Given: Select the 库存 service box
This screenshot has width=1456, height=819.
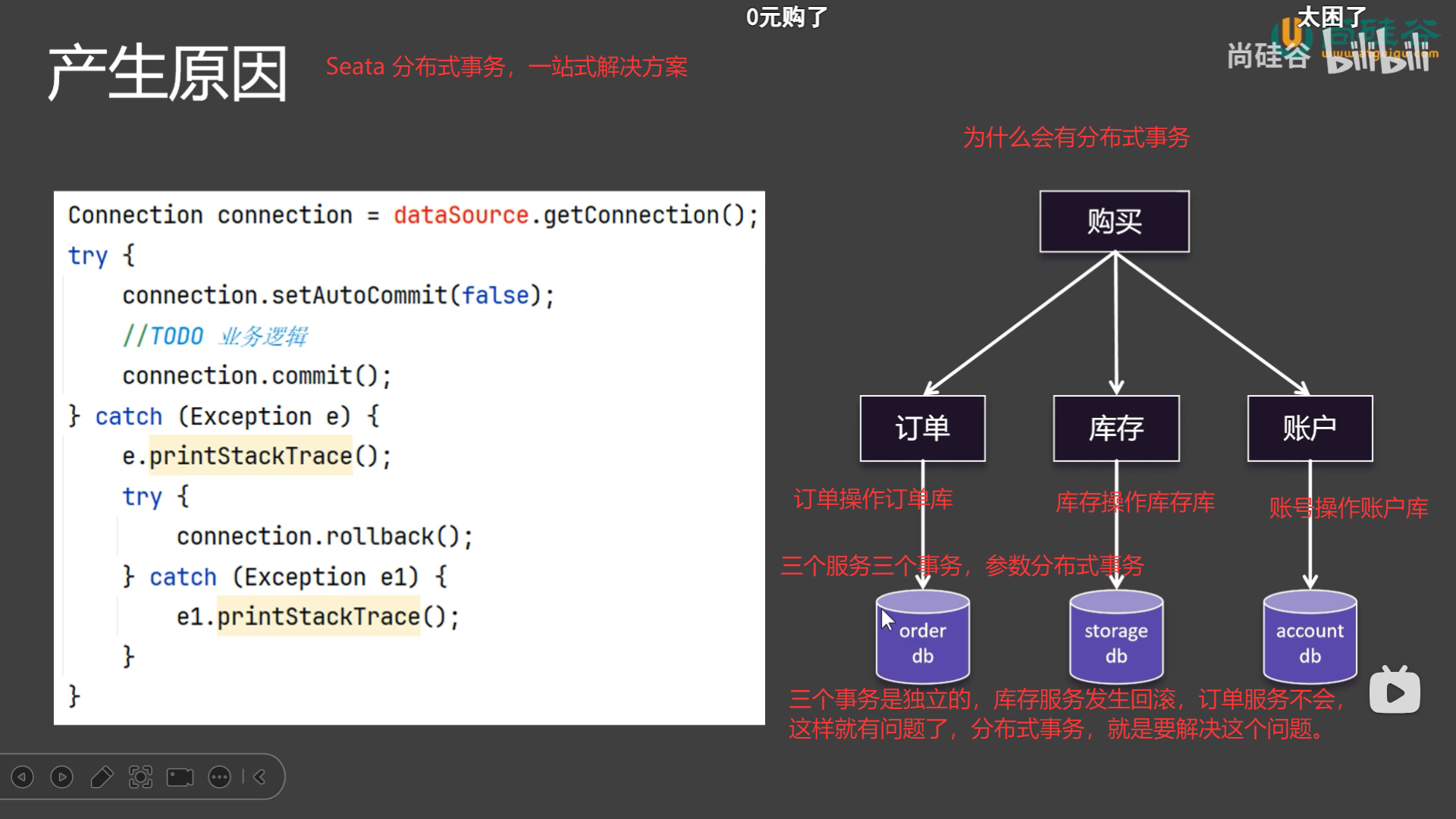Looking at the screenshot, I should (1116, 428).
